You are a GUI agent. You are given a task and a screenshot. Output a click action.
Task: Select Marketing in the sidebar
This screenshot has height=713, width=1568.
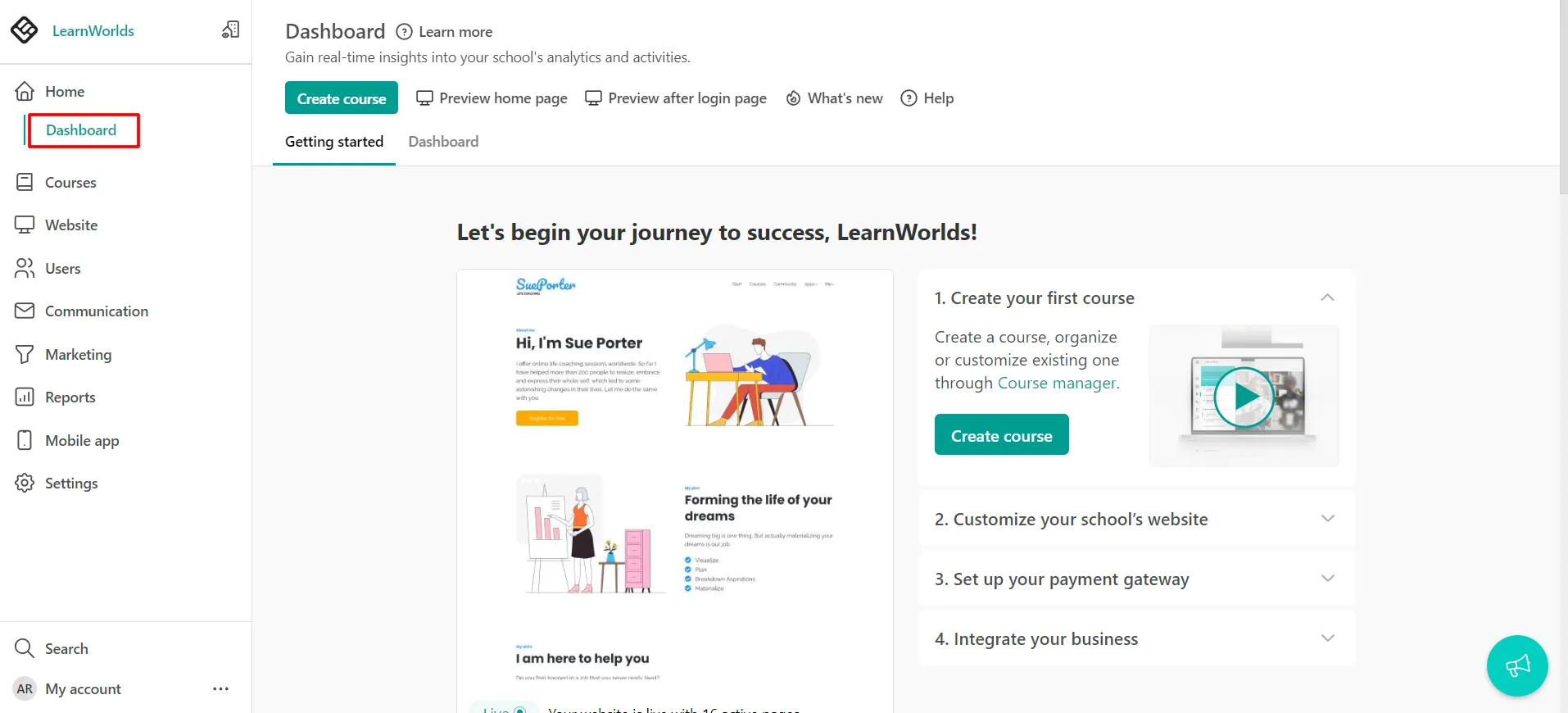(78, 354)
